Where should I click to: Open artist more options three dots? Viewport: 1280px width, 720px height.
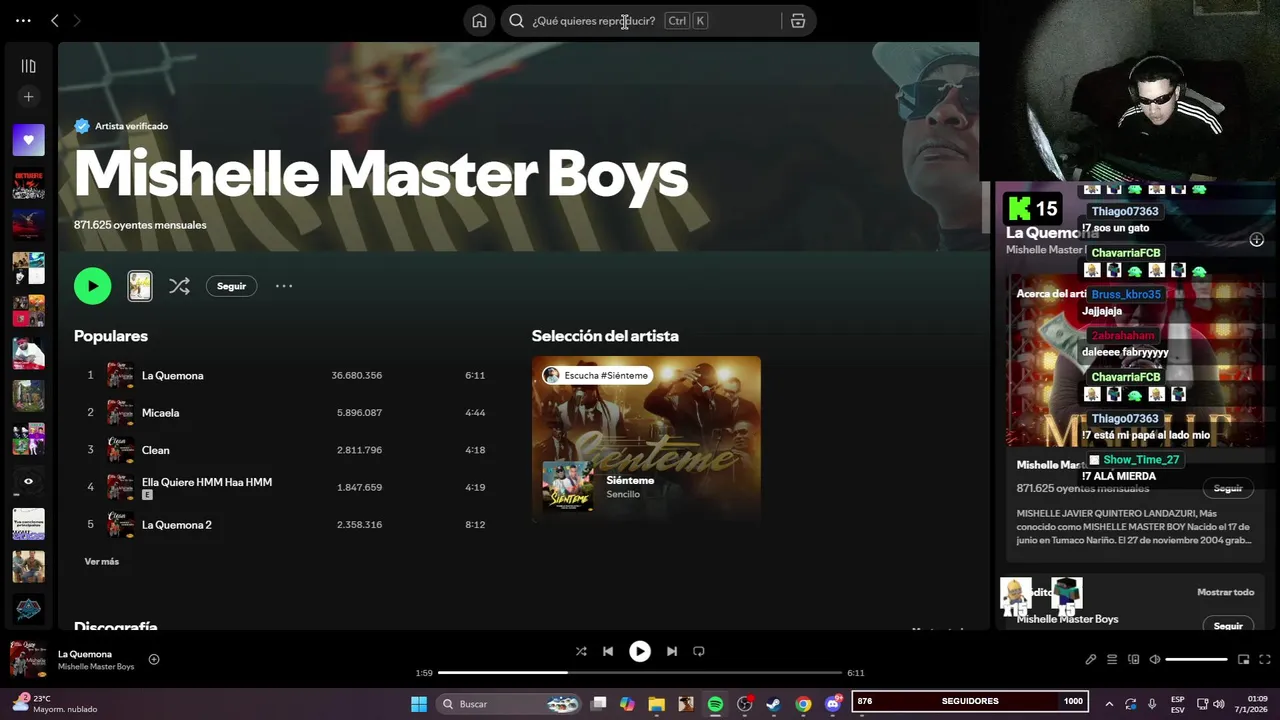click(284, 286)
